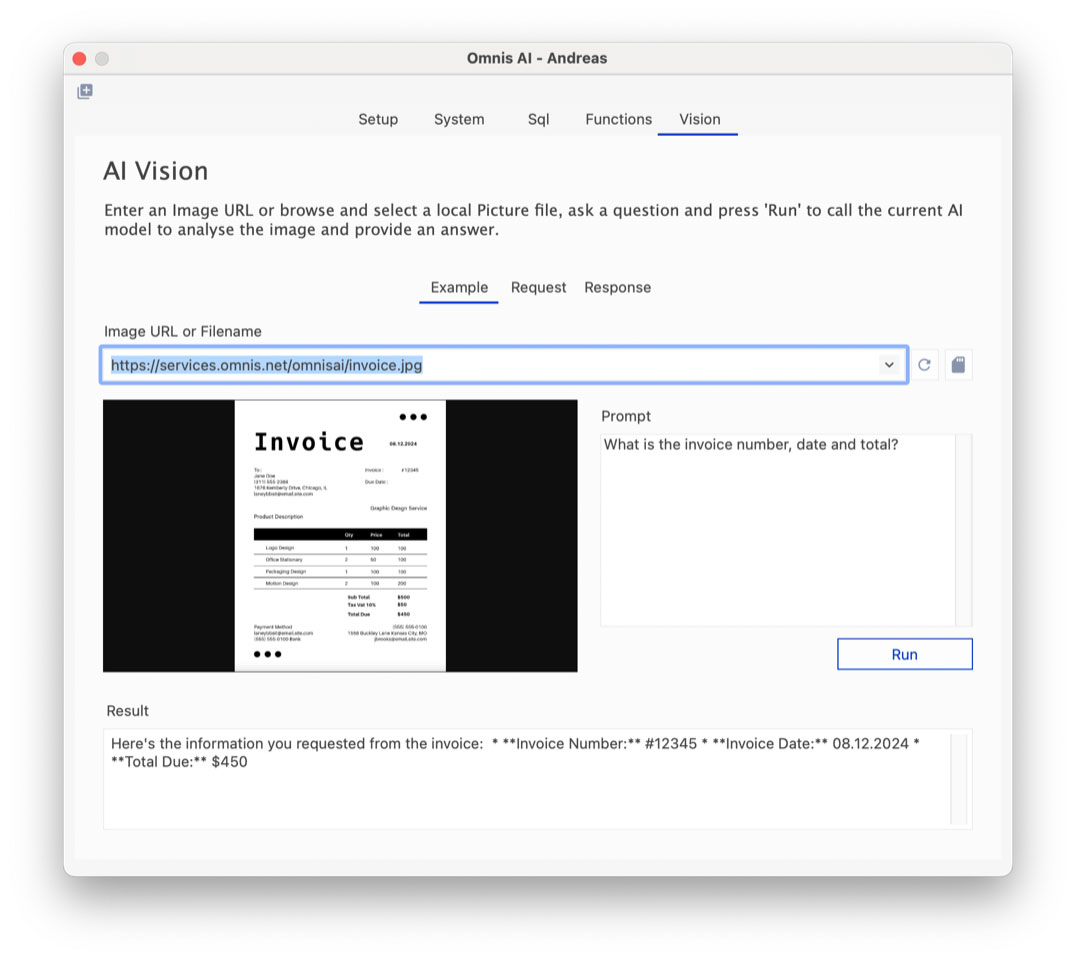The width and height of the screenshot is (1076, 960).
Task: Click the Prompt box vertical scrollbar
Action: 964,530
